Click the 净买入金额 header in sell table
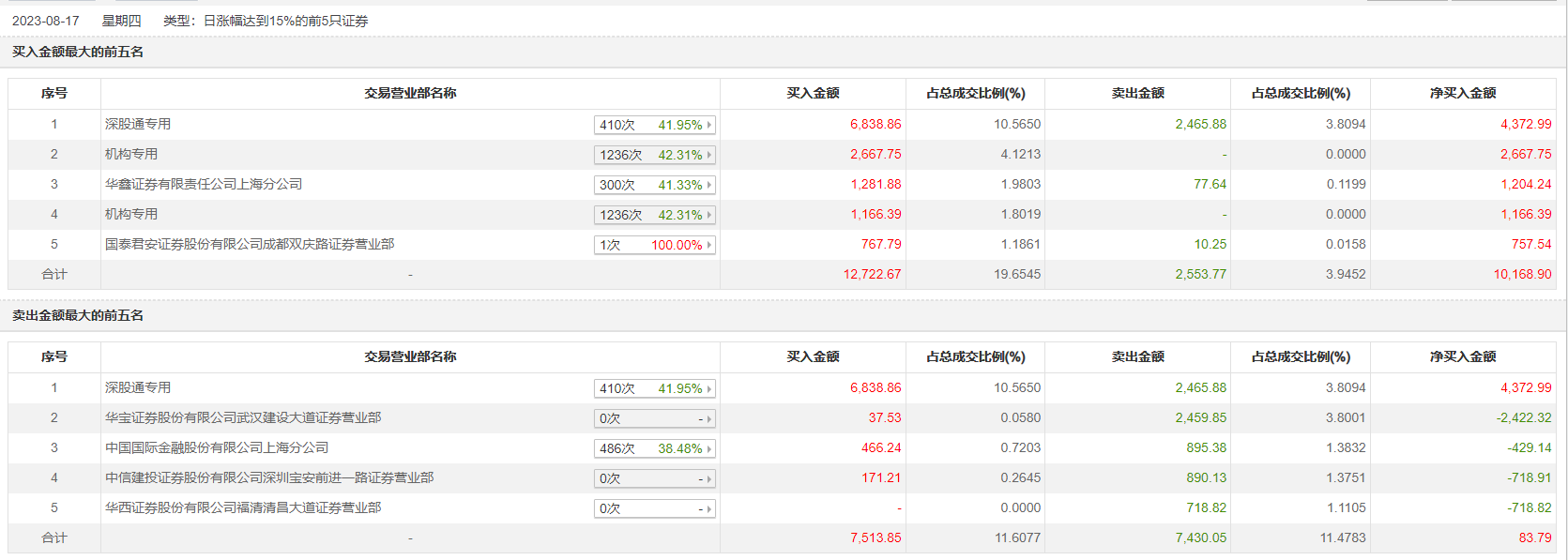 point(1463,356)
